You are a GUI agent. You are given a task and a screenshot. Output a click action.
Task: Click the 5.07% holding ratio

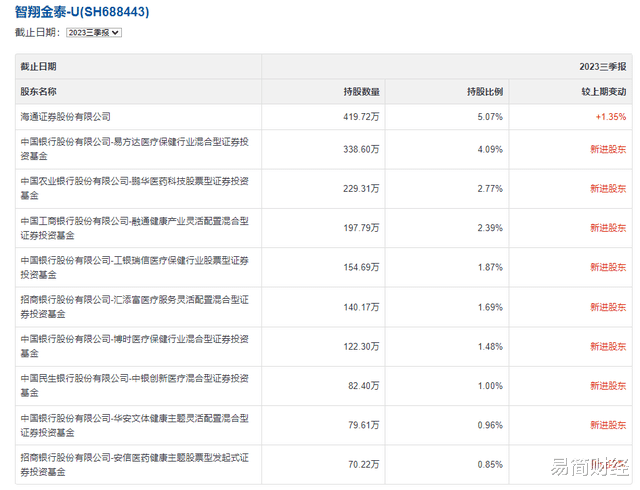(x=490, y=117)
